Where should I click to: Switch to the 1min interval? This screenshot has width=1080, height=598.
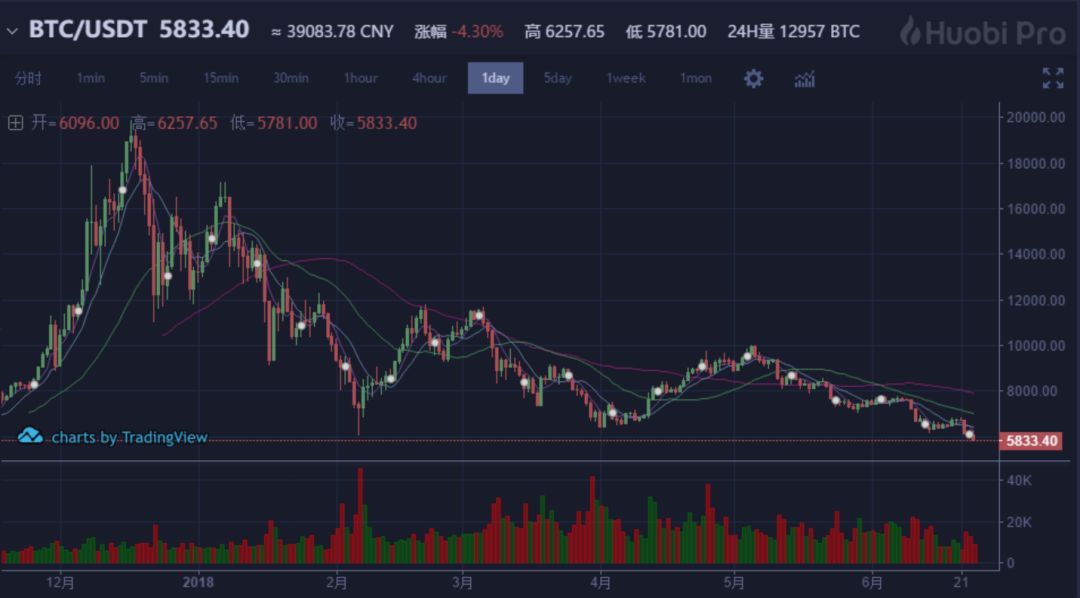(x=90, y=78)
